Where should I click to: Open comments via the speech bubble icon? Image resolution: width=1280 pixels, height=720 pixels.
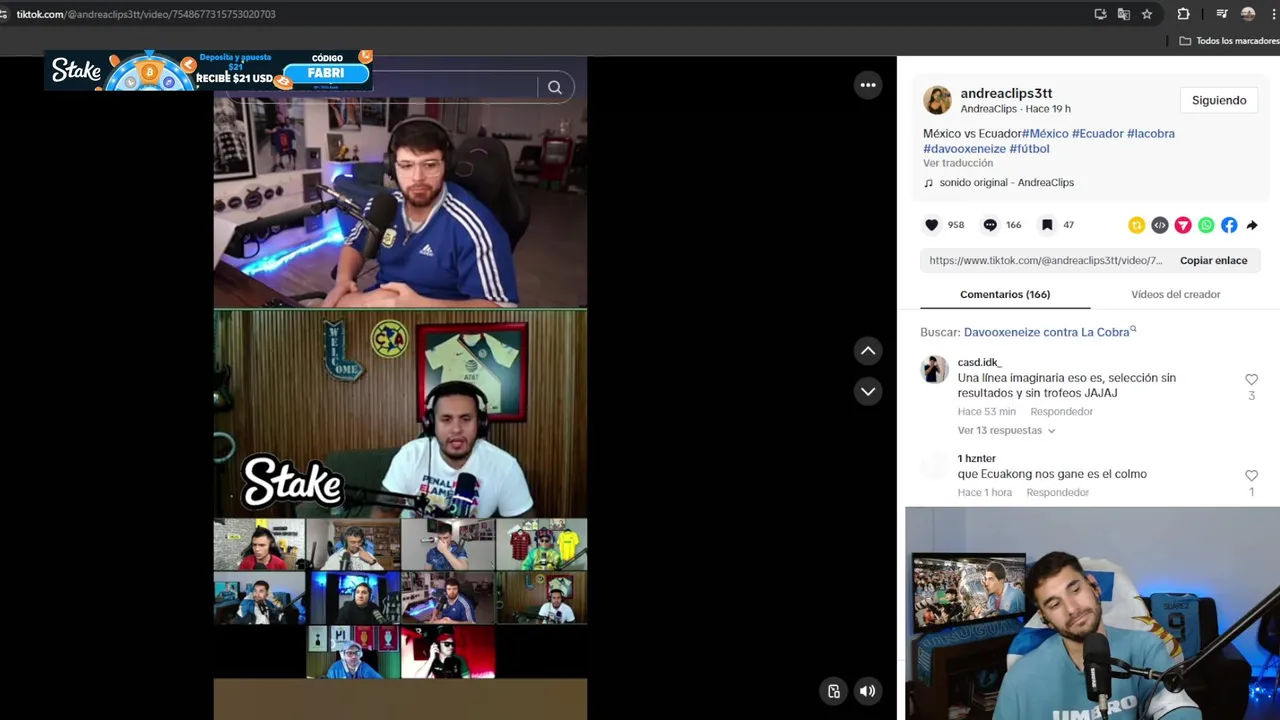[990, 225]
